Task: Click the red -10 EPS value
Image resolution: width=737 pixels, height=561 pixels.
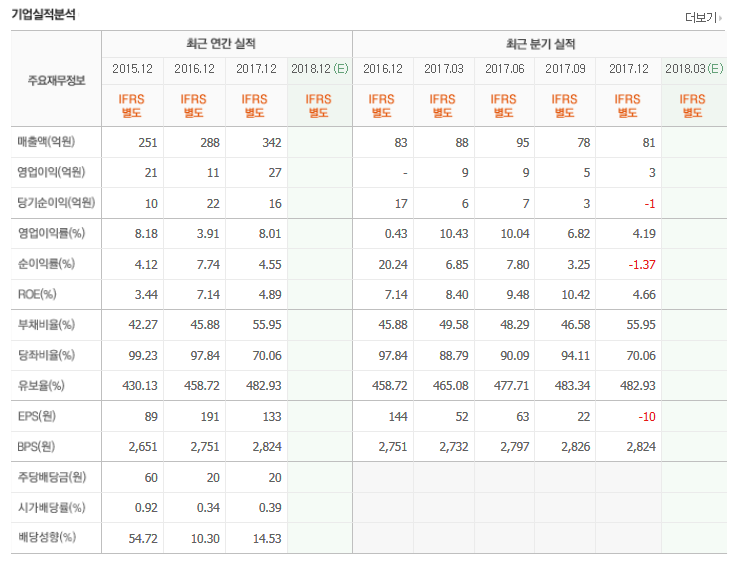Action: 647,417
